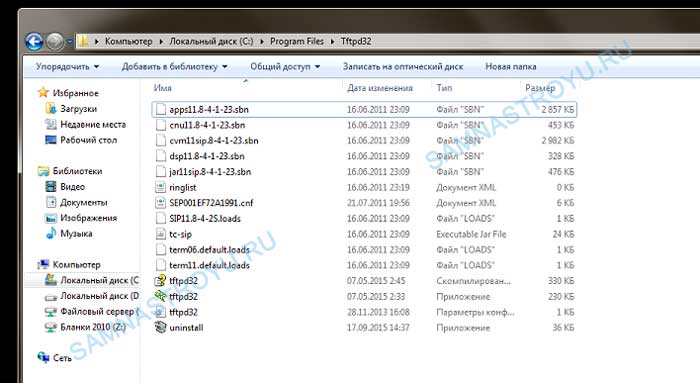Click filename text SEP001EF72A1991.cnf
This screenshot has width=700, height=383.
[x=211, y=203]
